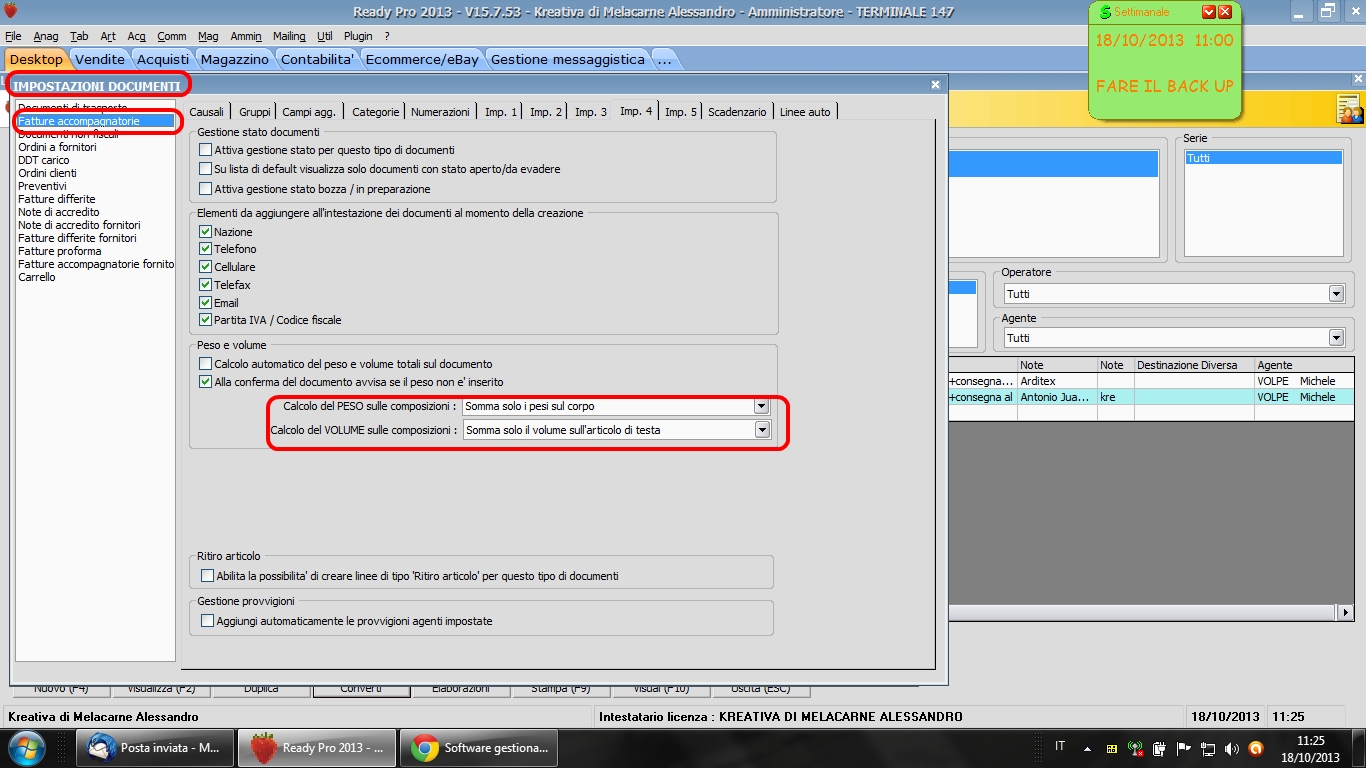Toggle 'Alla conferma del documento avvisa se il peso' checkbox

(x=206, y=382)
